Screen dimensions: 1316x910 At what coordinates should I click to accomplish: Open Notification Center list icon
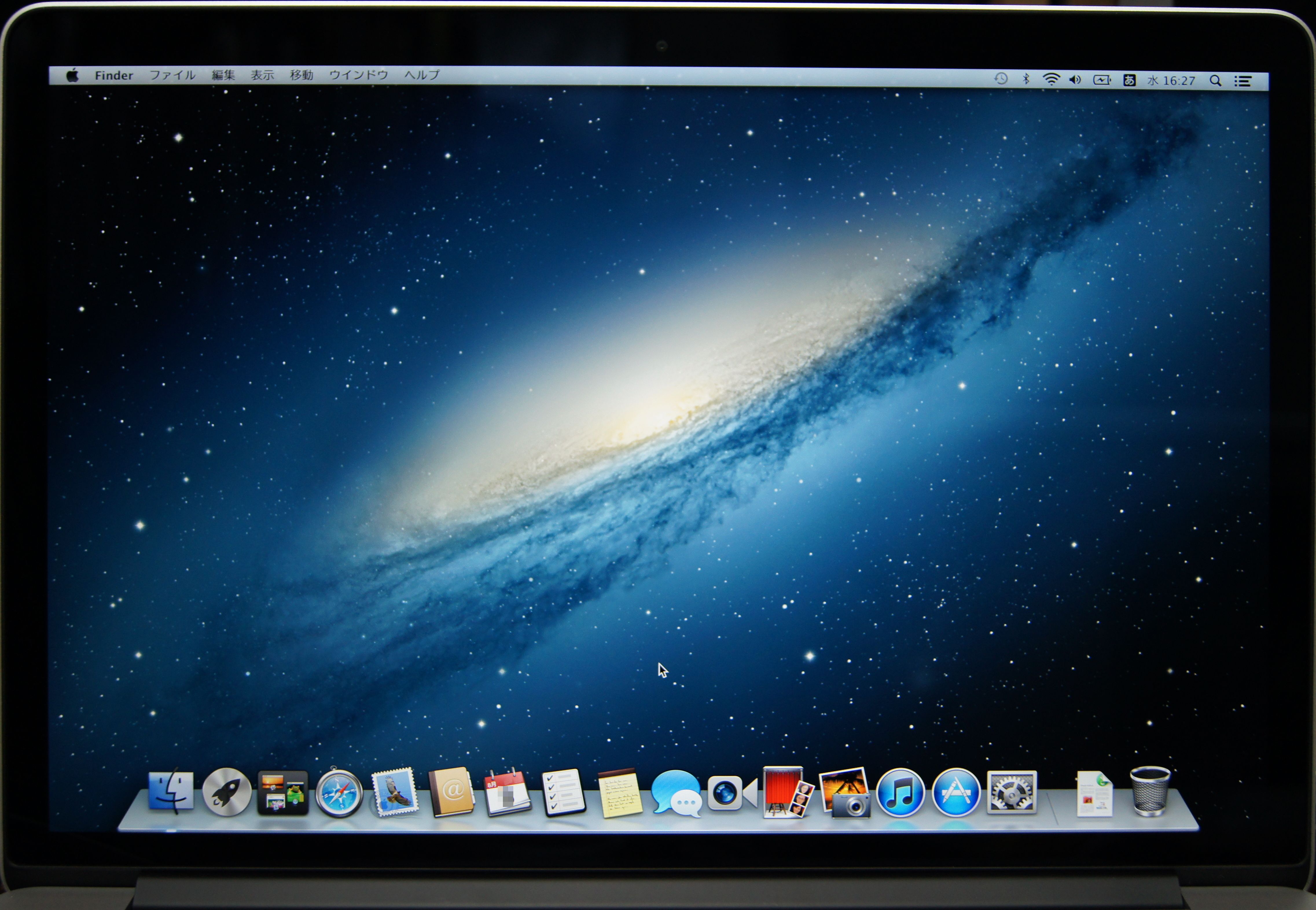point(1243,81)
